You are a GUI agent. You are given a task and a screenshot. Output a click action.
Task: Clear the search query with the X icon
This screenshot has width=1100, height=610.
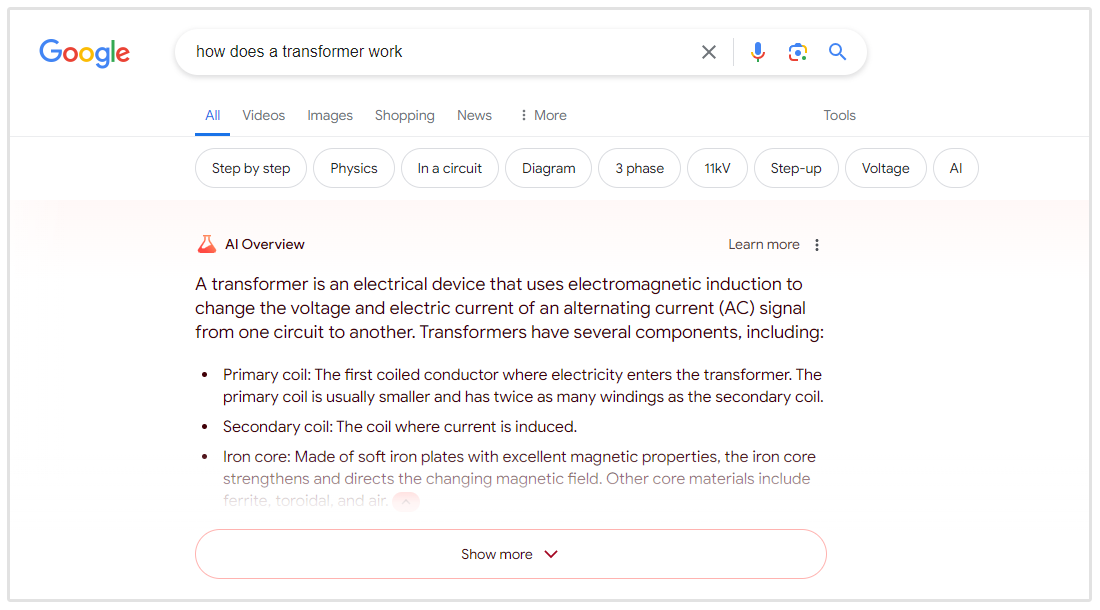pyautogui.click(x=709, y=51)
